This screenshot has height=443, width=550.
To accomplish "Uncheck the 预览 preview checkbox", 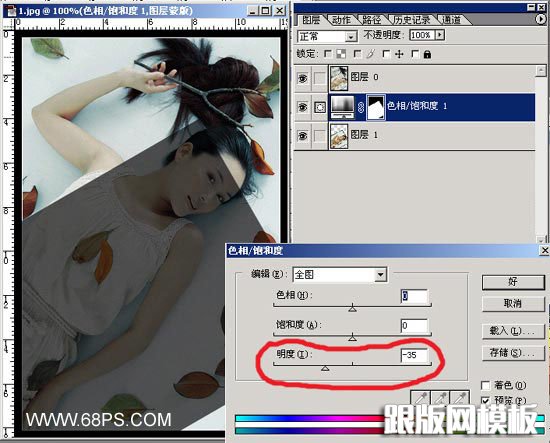I will pos(486,400).
